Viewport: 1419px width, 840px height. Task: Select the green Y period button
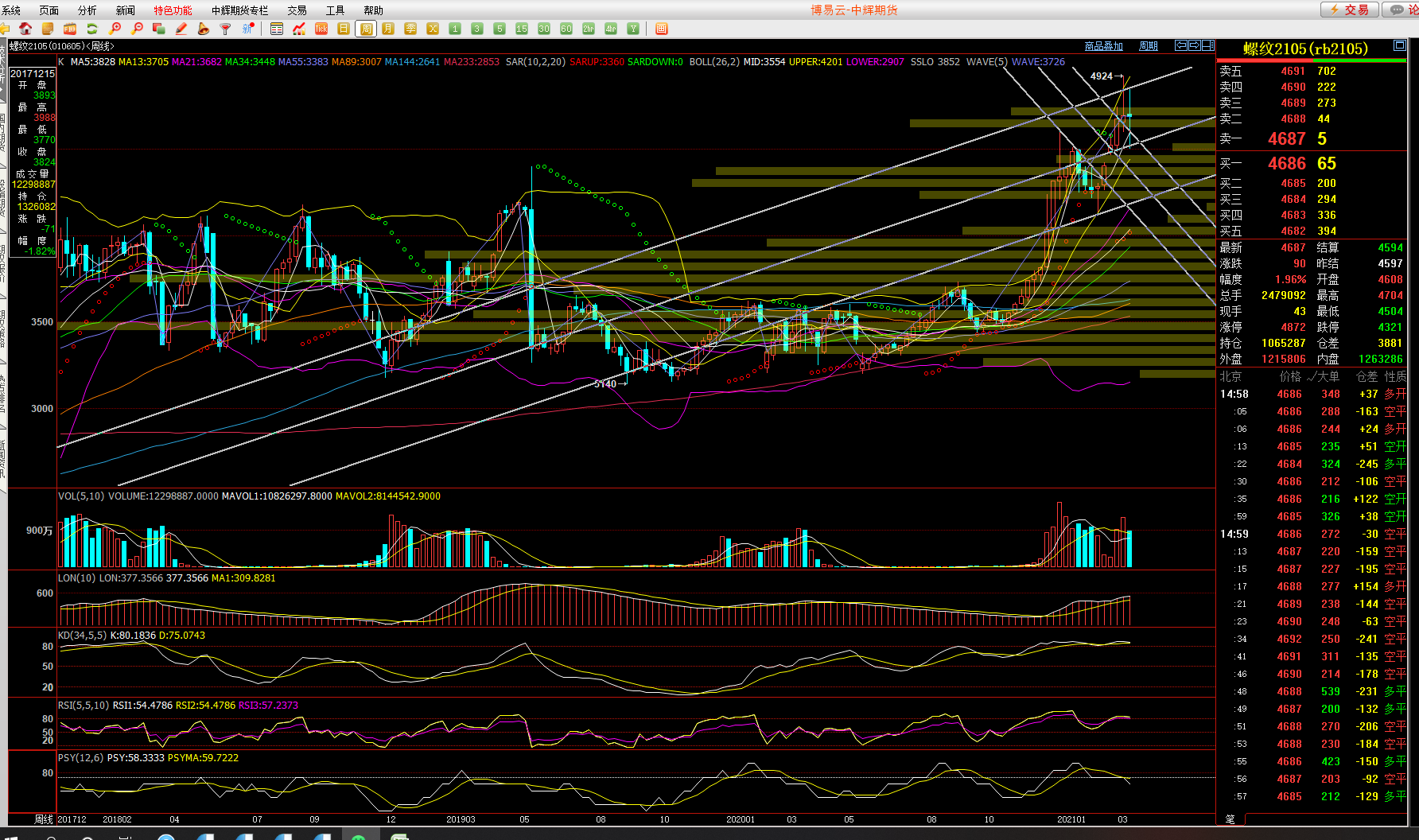point(633,29)
